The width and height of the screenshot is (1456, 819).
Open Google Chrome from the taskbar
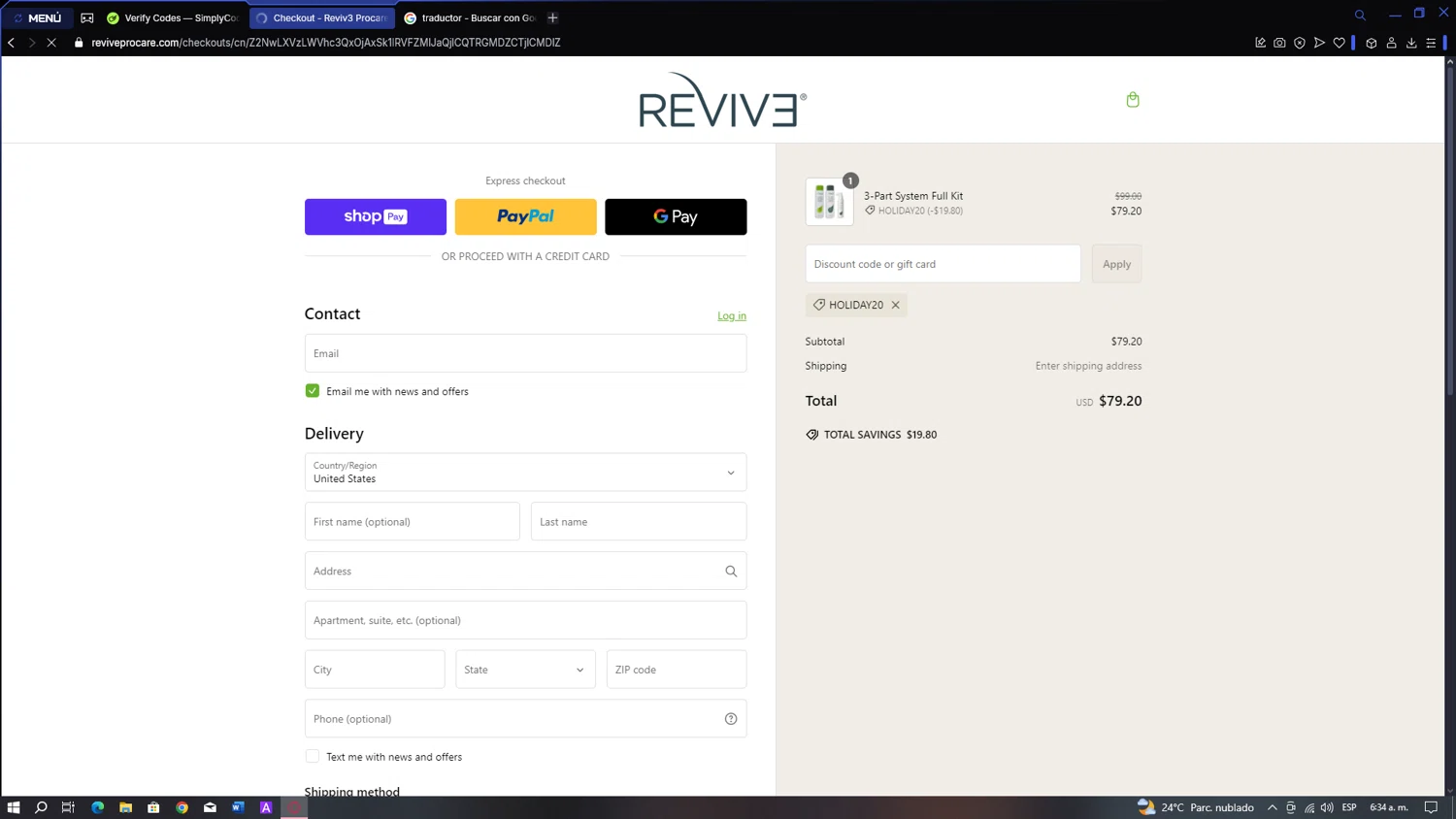[x=182, y=807]
